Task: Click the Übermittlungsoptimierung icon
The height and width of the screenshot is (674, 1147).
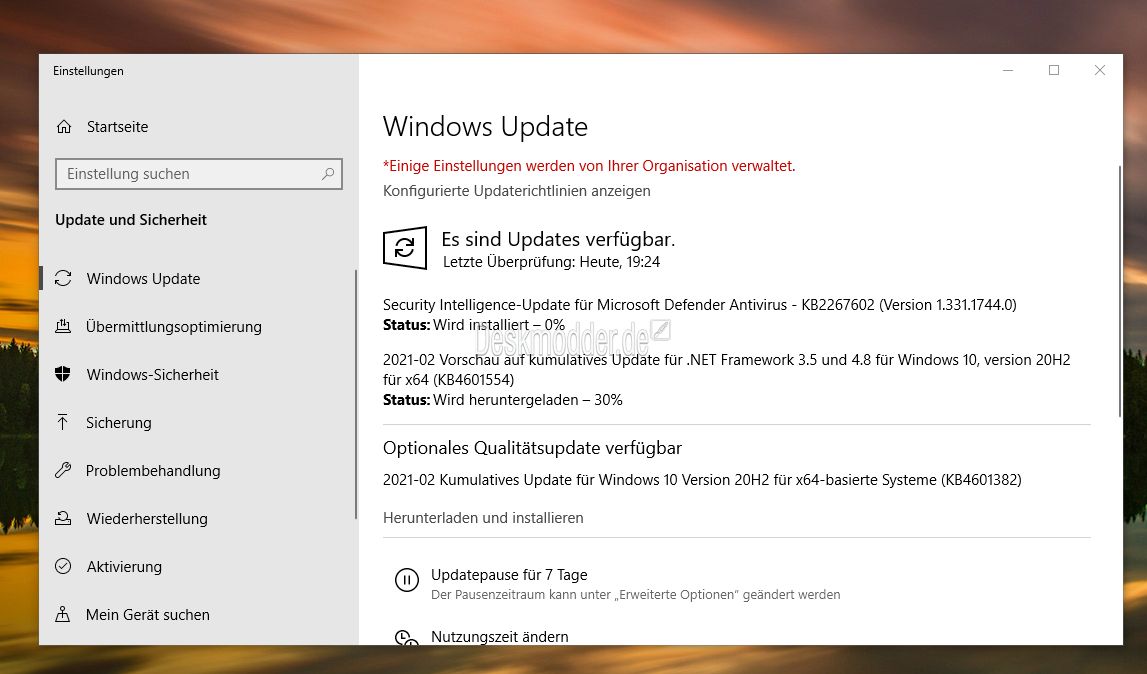Action: pyautogui.click(x=63, y=326)
